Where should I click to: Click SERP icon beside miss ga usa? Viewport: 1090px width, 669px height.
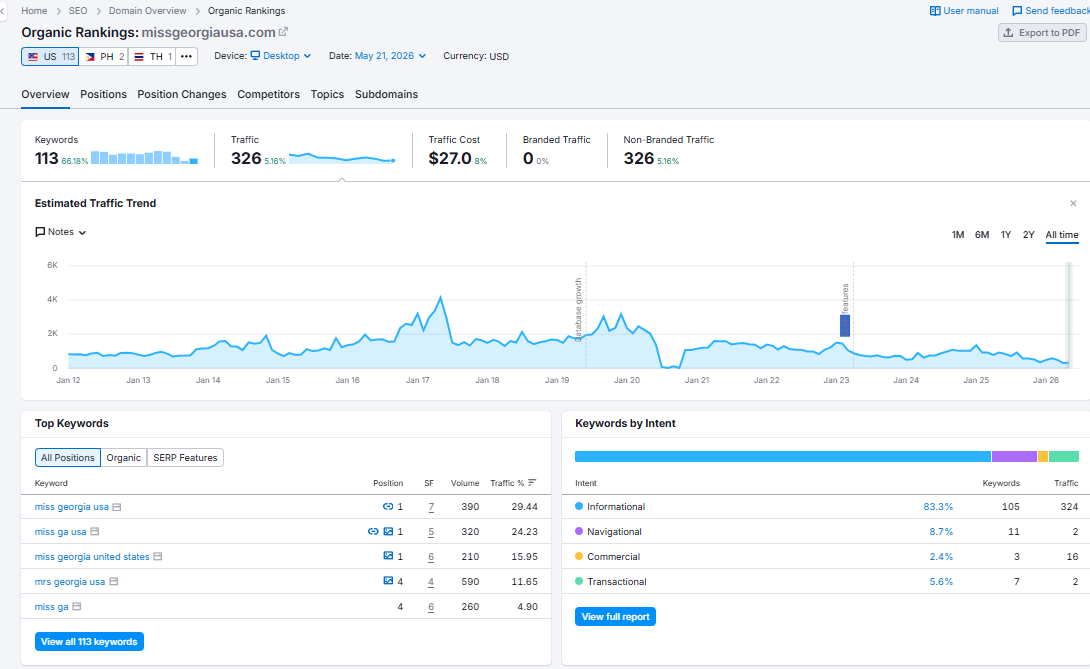click(x=95, y=532)
